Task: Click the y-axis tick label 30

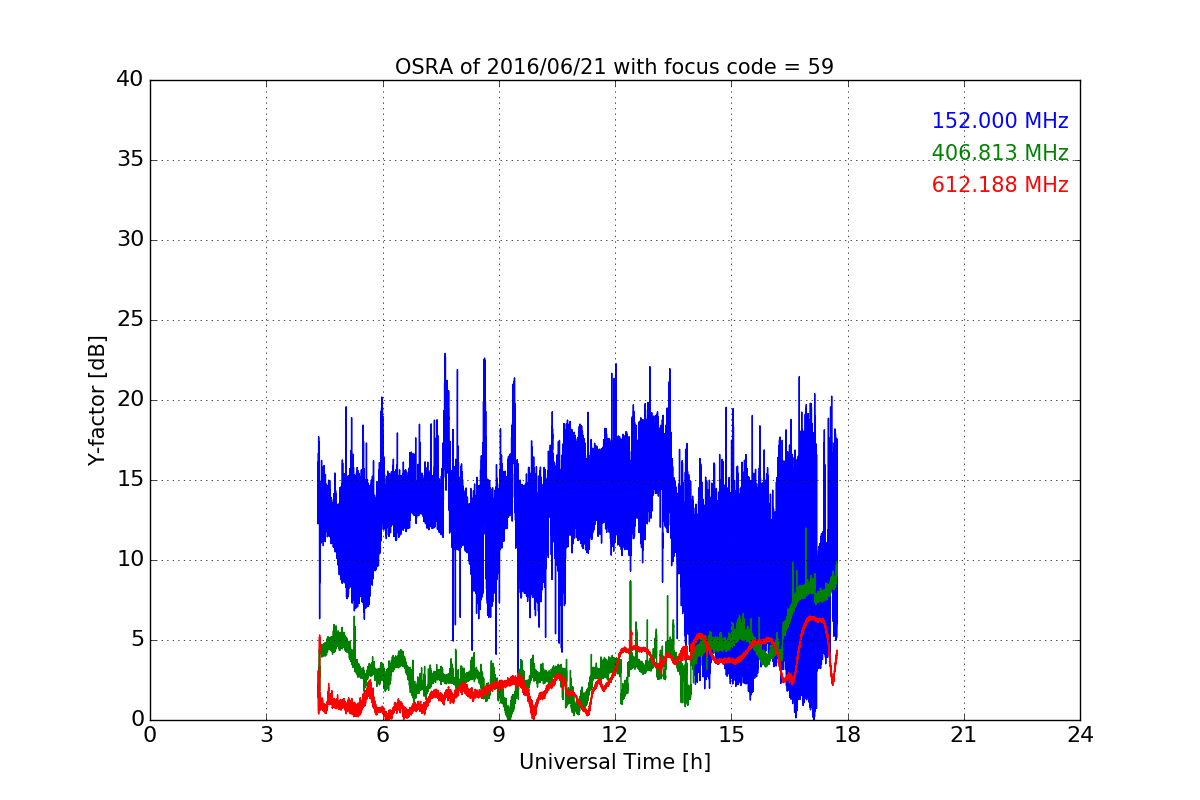Action: tap(130, 240)
